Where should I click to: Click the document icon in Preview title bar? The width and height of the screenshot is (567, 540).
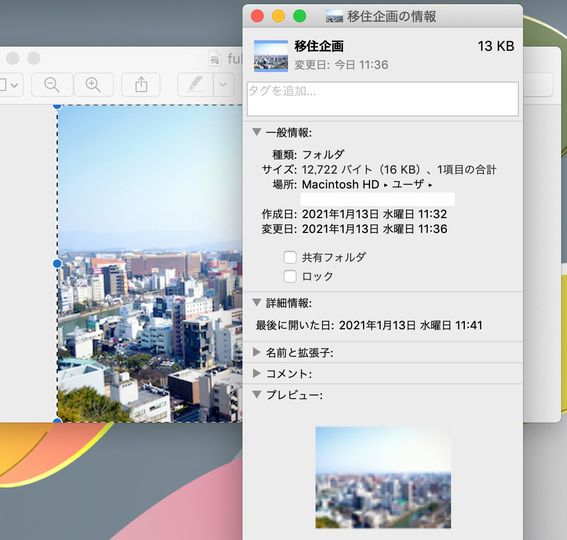215,58
